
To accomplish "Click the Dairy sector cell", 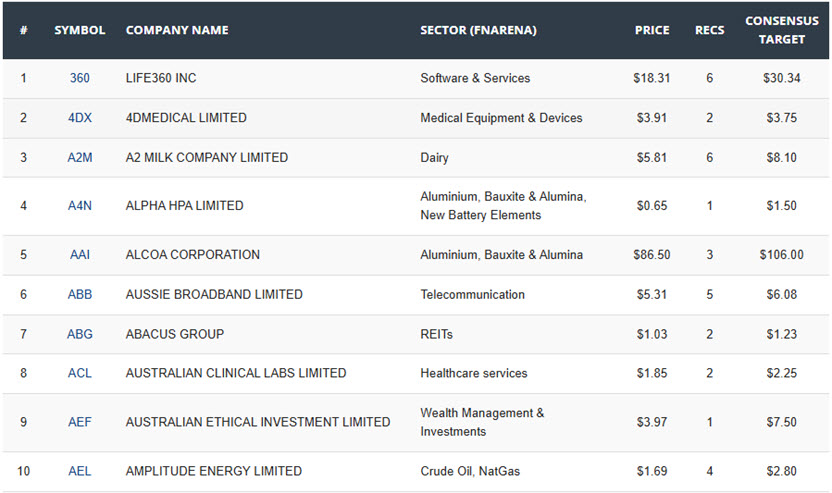I will point(434,158).
